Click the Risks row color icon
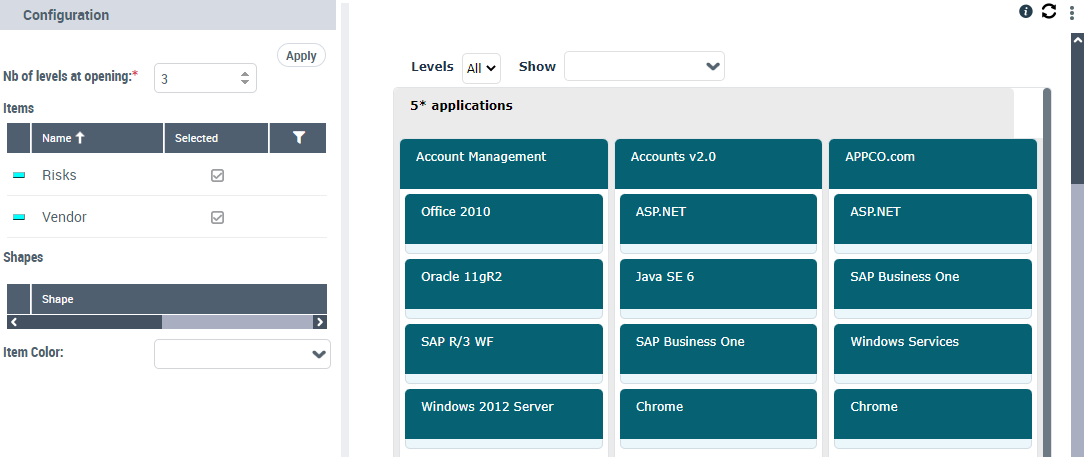The width and height of the screenshot is (1084, 457). pos(19,175)
